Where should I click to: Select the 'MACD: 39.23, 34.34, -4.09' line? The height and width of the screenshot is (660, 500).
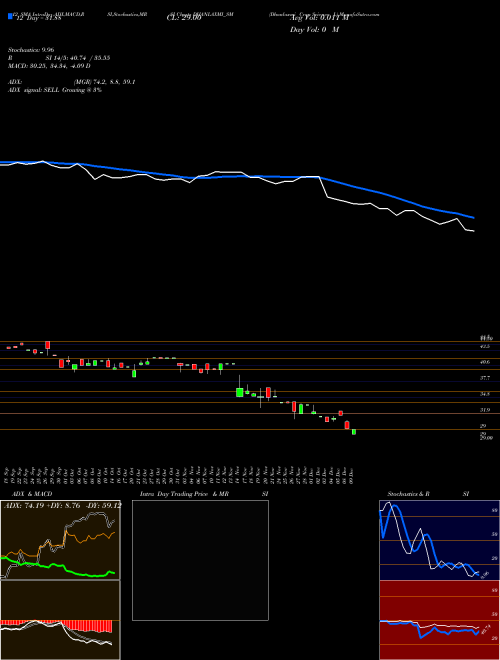point(49,66)
